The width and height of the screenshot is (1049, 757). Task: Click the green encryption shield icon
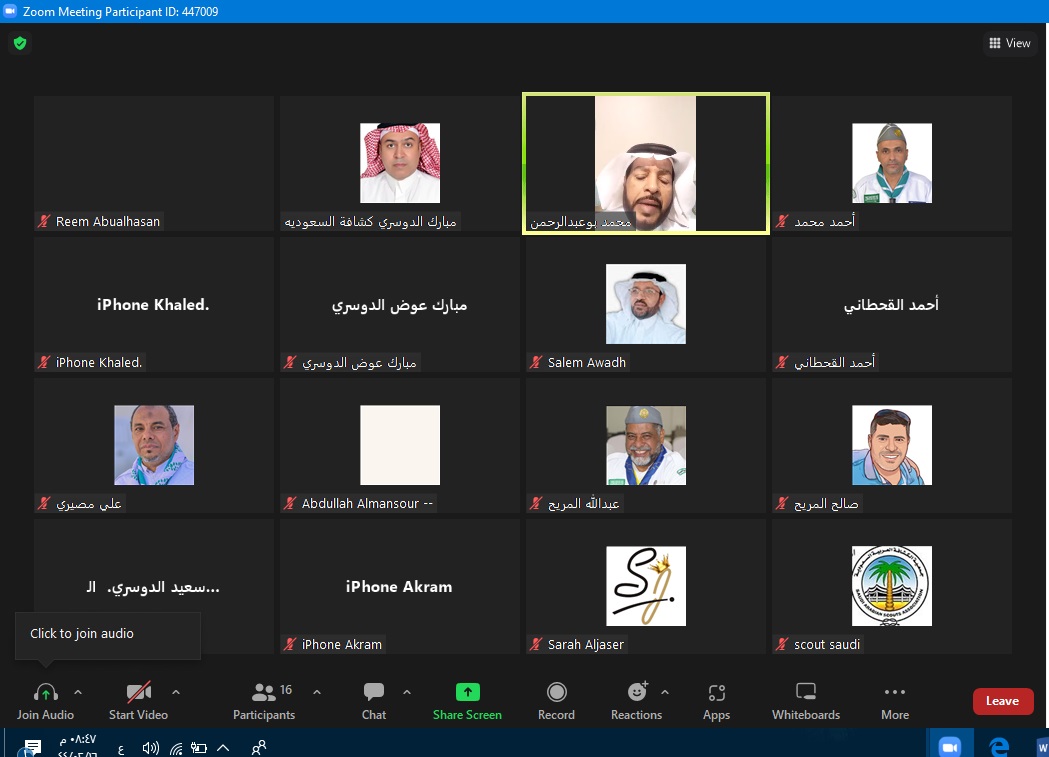coord(19,43)
